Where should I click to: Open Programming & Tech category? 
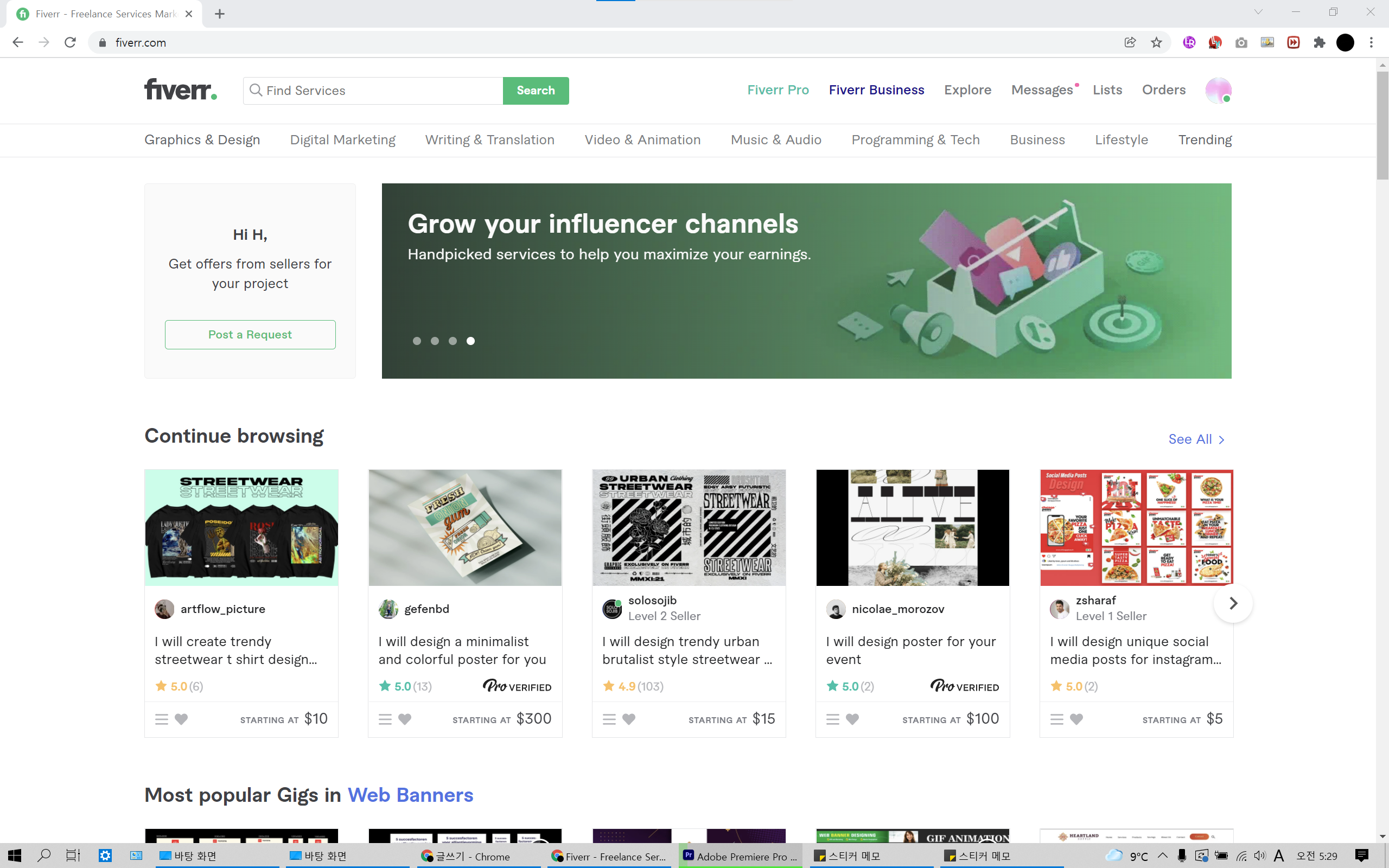point(915,139)
